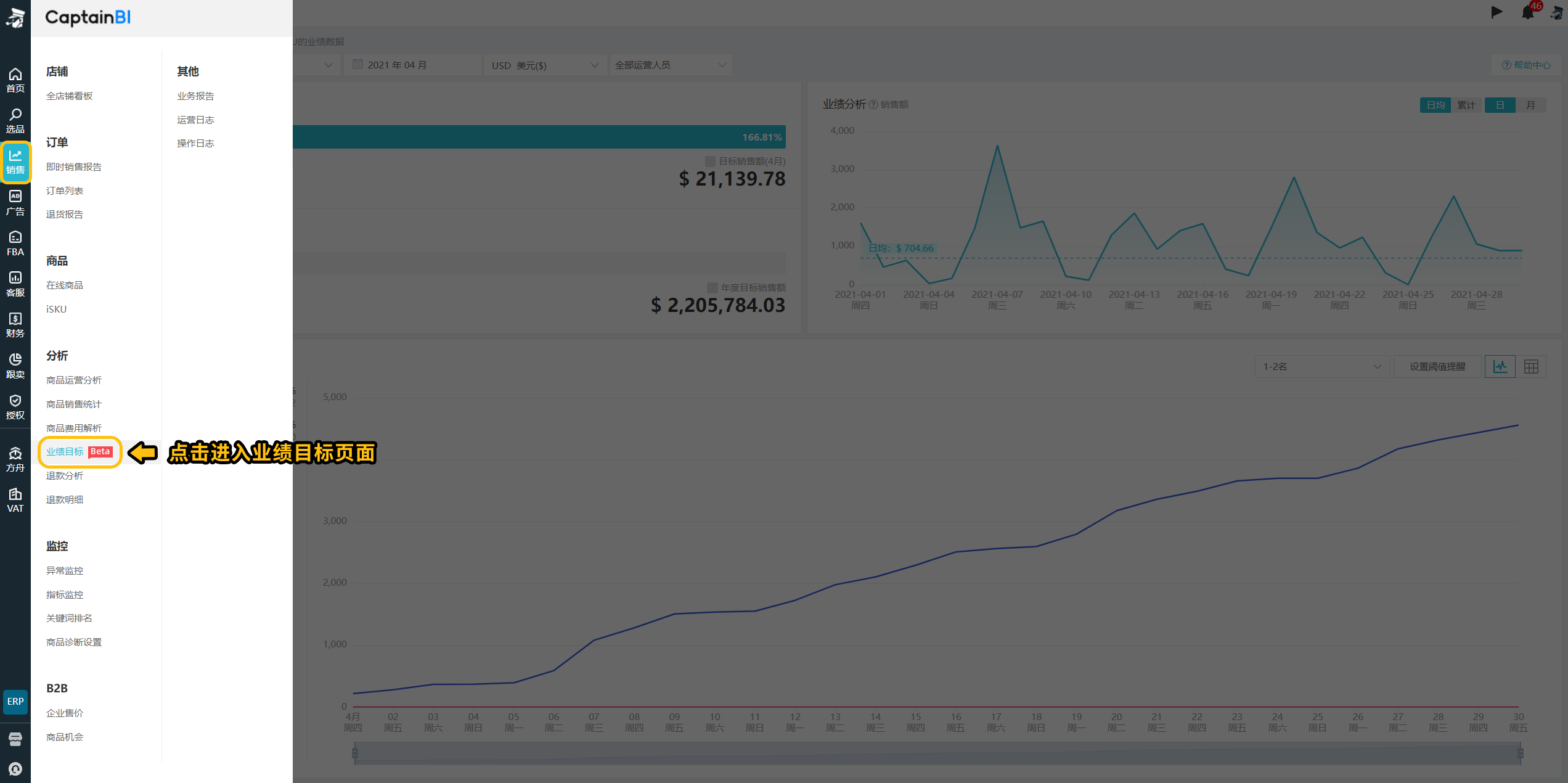This screenshot has height=783, width=1568.
Task: Open the 财务 finance sidebar icon
Action: [x=15, y=325]
